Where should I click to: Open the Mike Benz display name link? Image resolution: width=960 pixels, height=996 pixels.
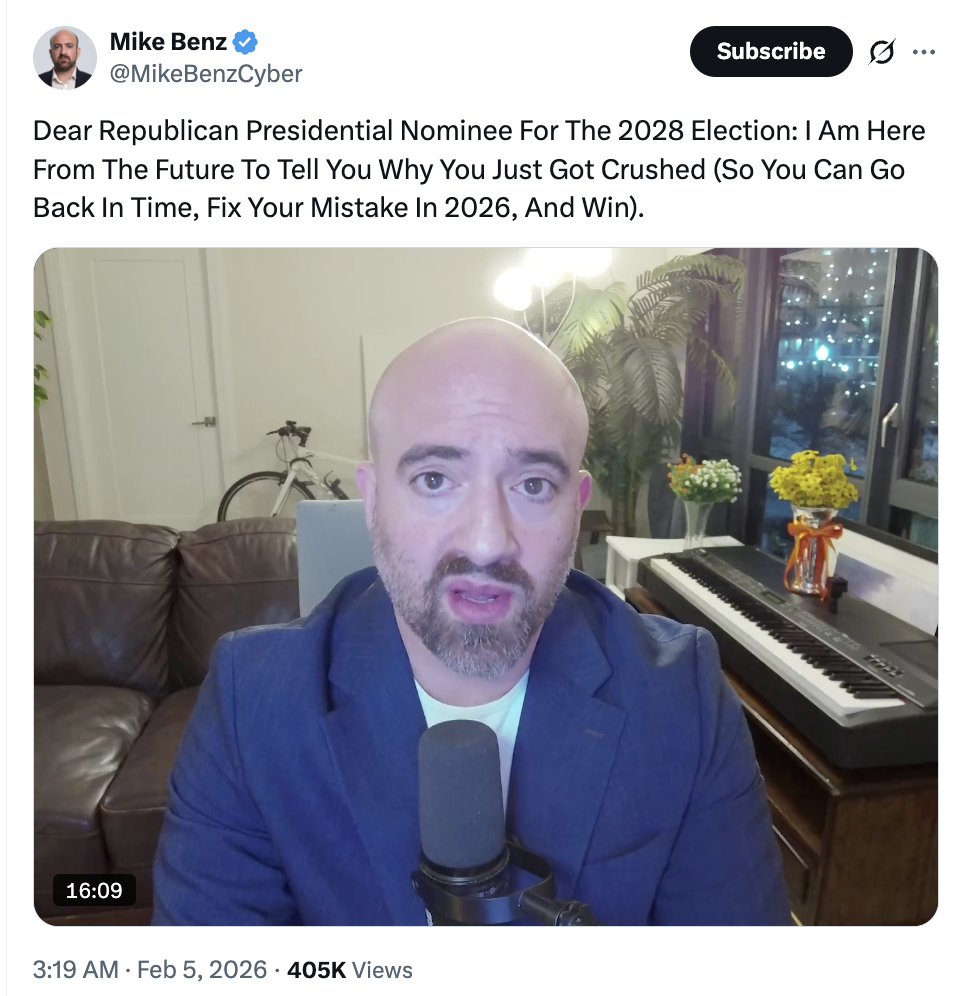tap(168, 42)
